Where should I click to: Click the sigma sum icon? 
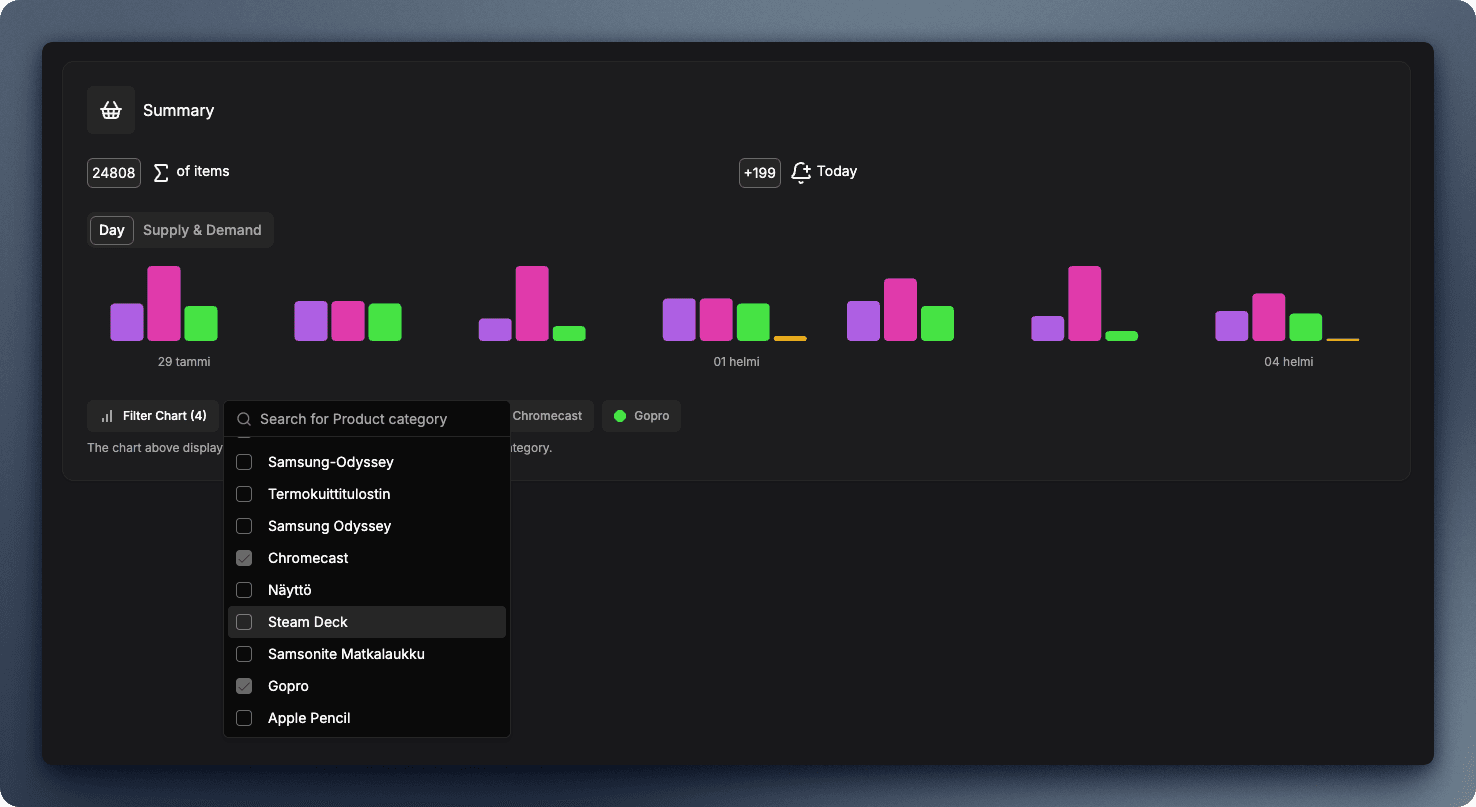(161, 173)
